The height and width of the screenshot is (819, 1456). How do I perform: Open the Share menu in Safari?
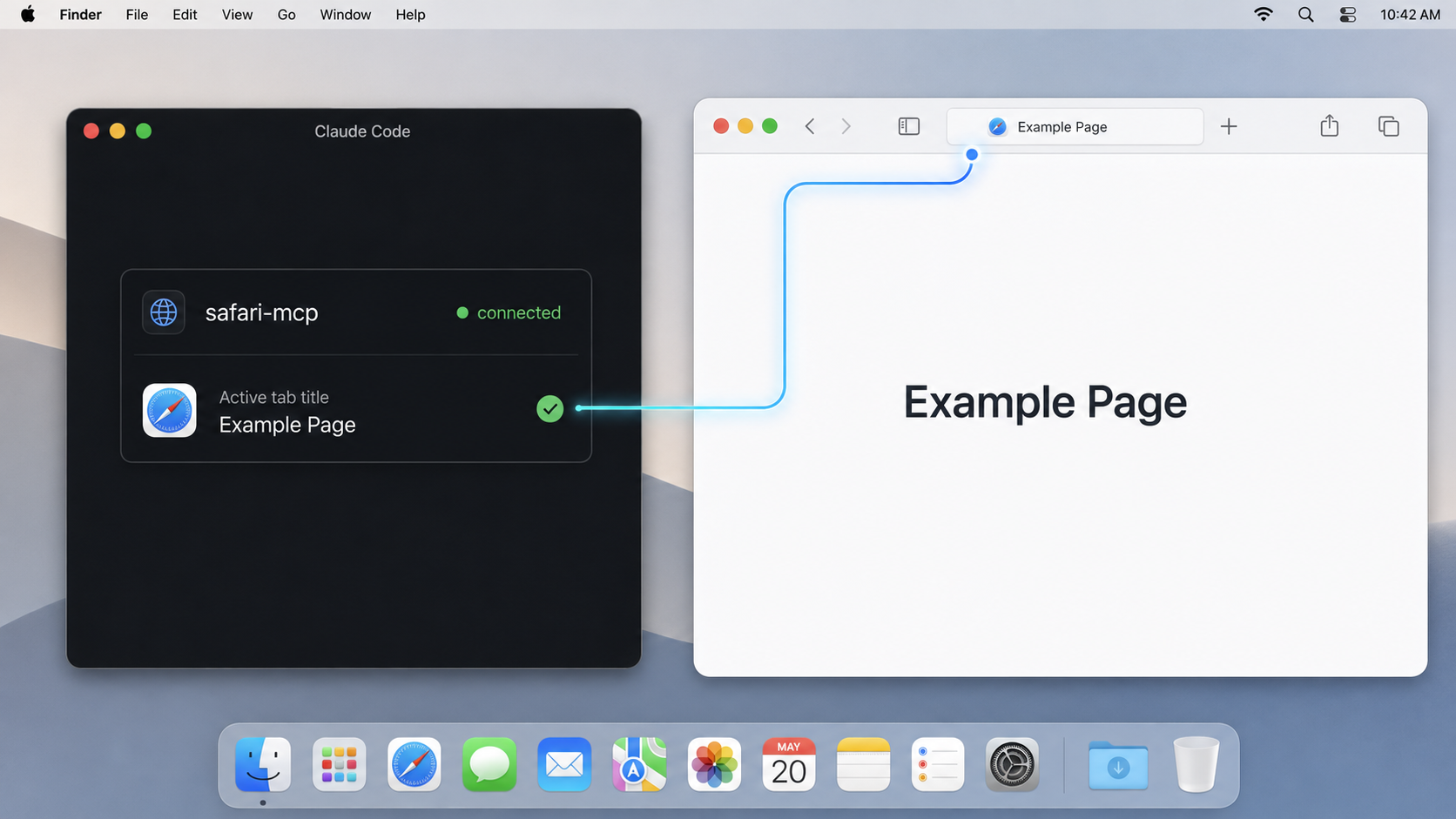(1330, 125)
